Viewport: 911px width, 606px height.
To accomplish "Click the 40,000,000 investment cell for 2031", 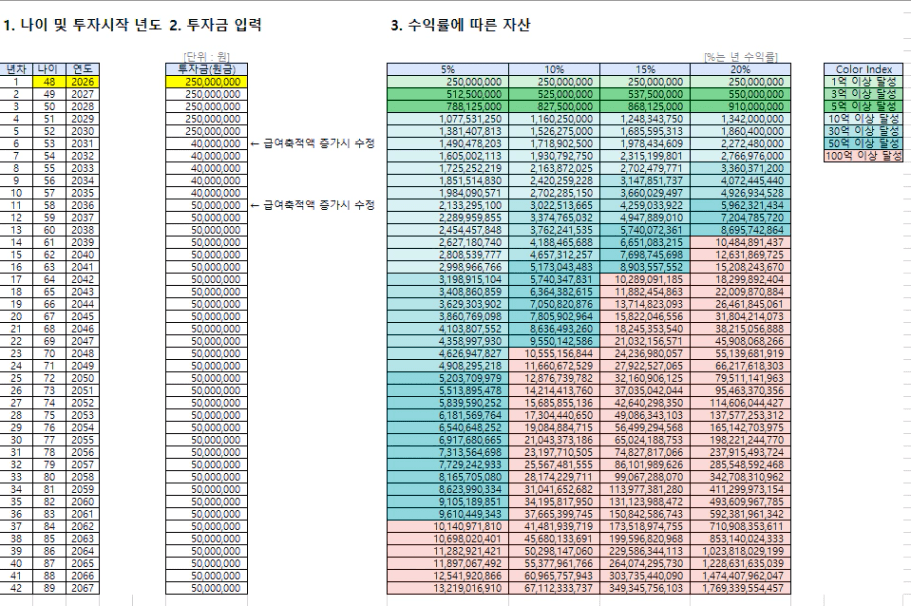I will coord(207,144).
